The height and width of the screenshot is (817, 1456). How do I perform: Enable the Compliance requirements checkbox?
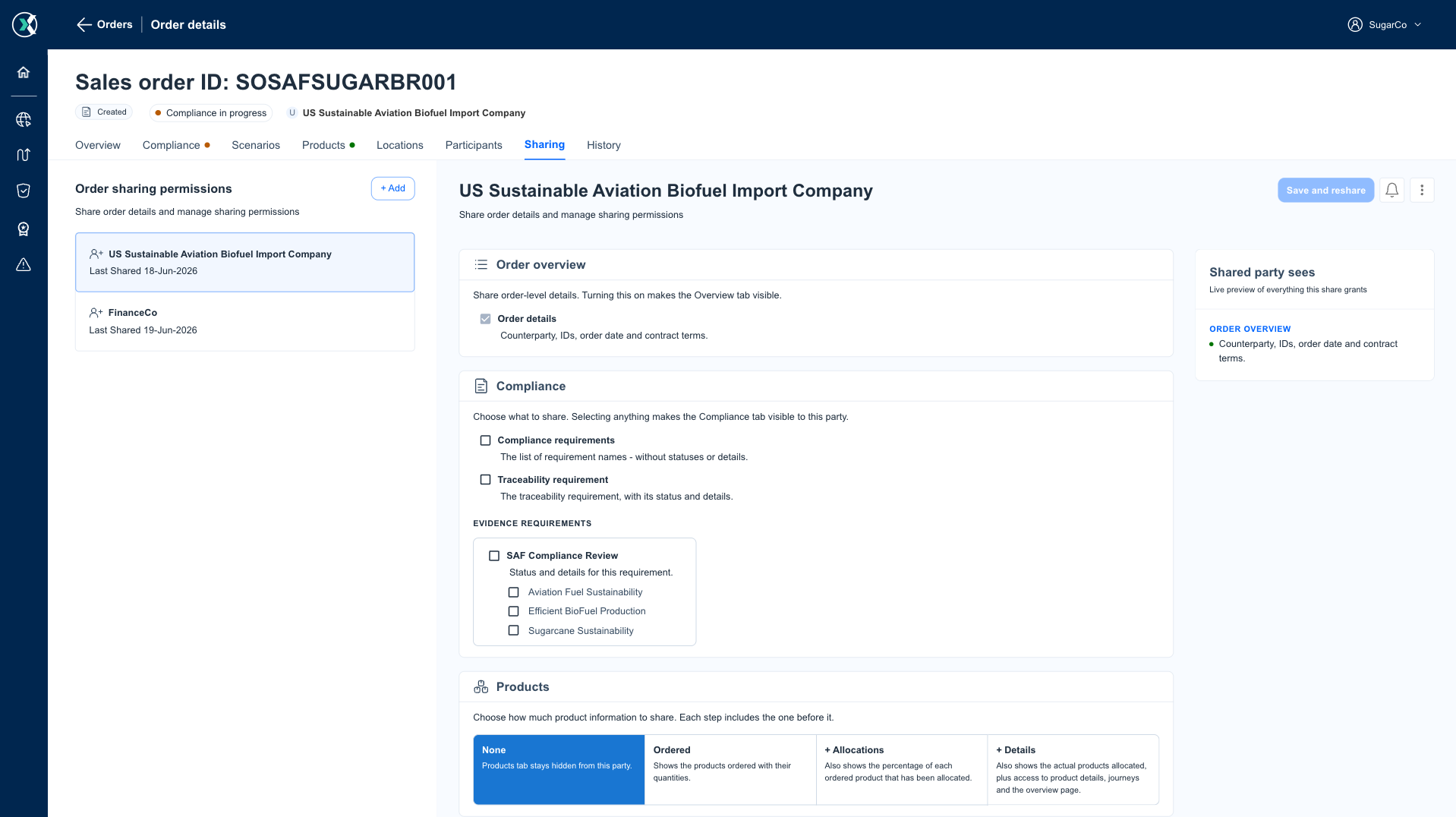click(486, 440)
